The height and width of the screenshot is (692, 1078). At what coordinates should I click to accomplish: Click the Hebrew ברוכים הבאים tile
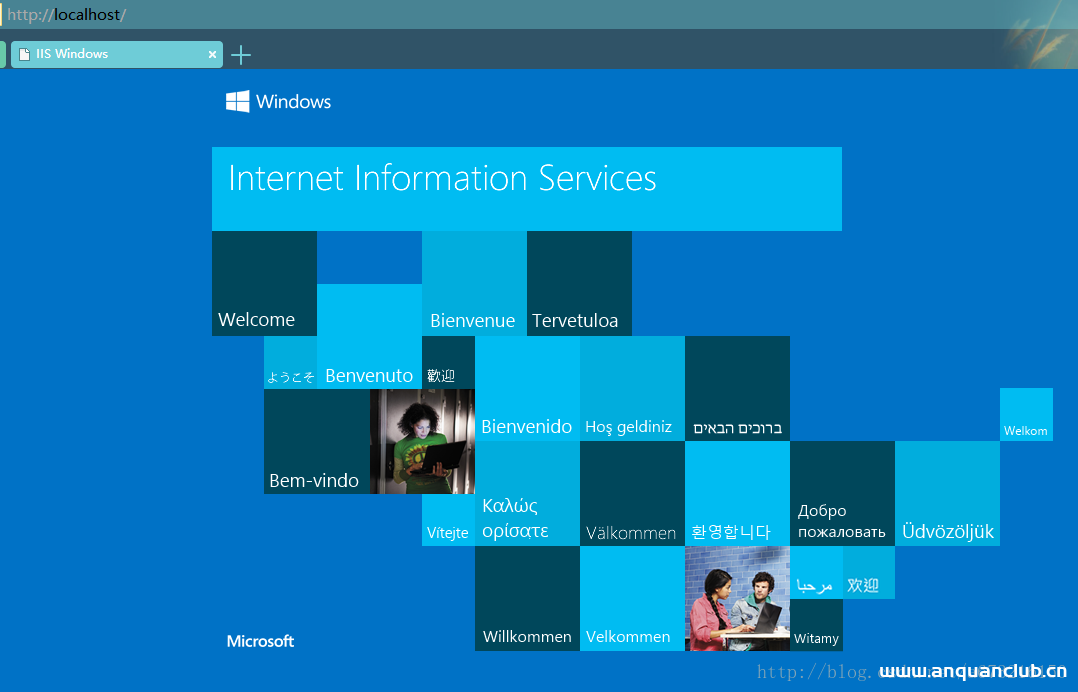[737, 388]
